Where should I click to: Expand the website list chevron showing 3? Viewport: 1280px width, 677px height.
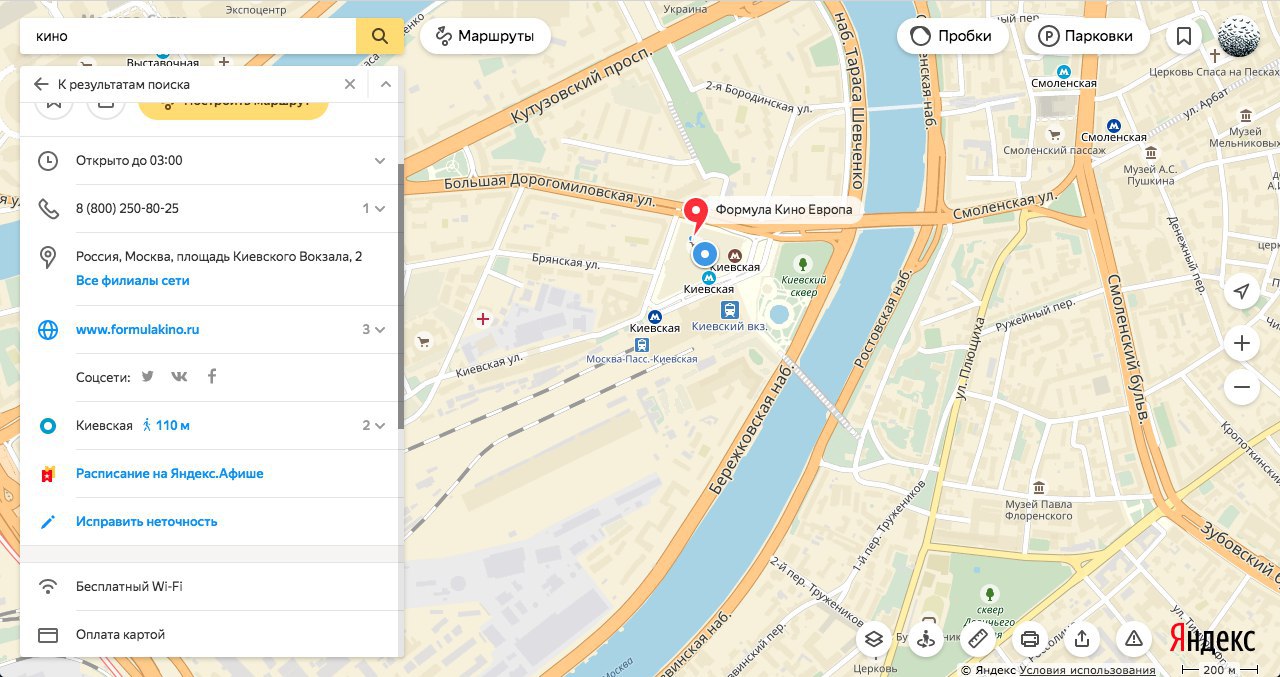380,329
